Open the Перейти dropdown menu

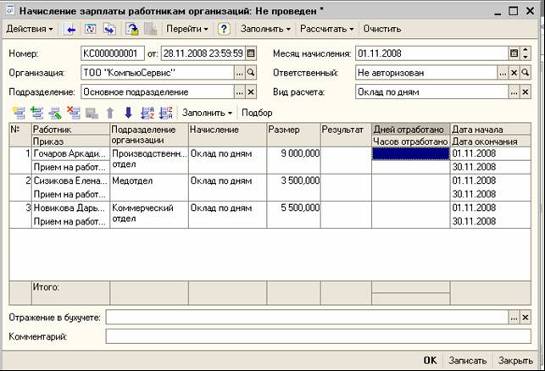(187, 29)
